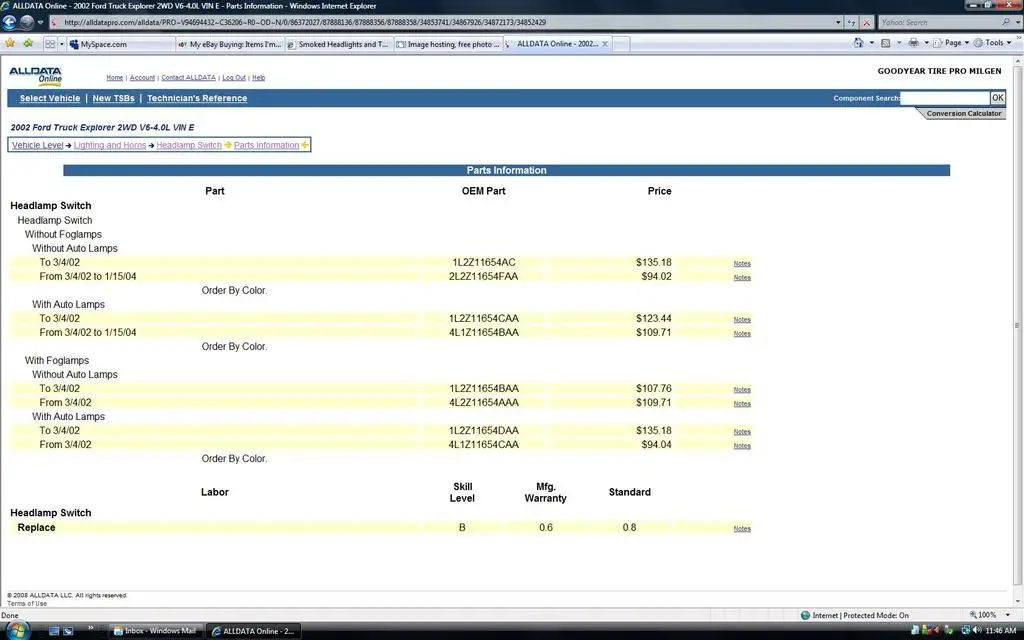Screen dimensions: 1024x640
Task: Open the address bar history dropdown
Action: tap(839, 22)
